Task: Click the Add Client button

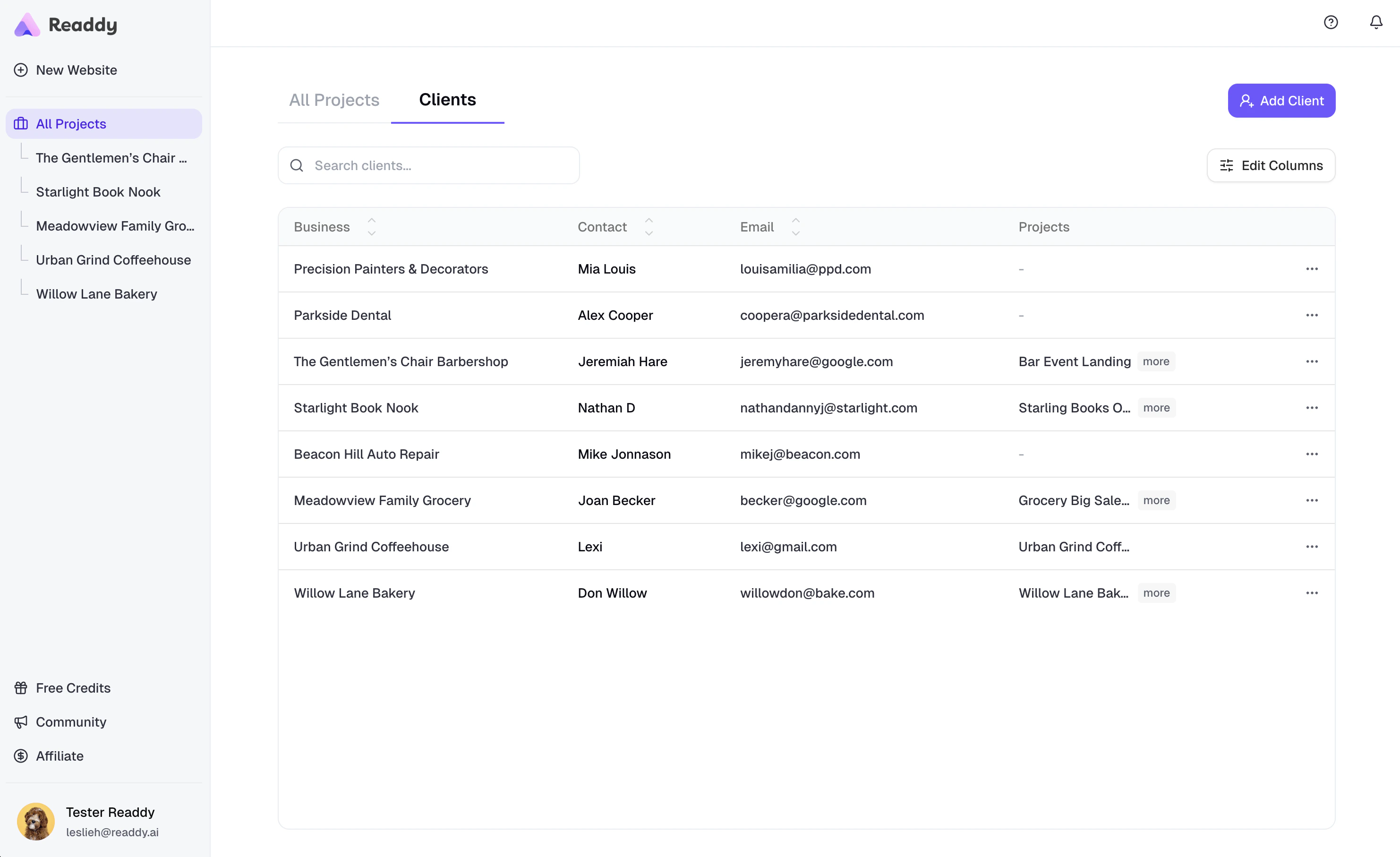Action: point(1281,101)
